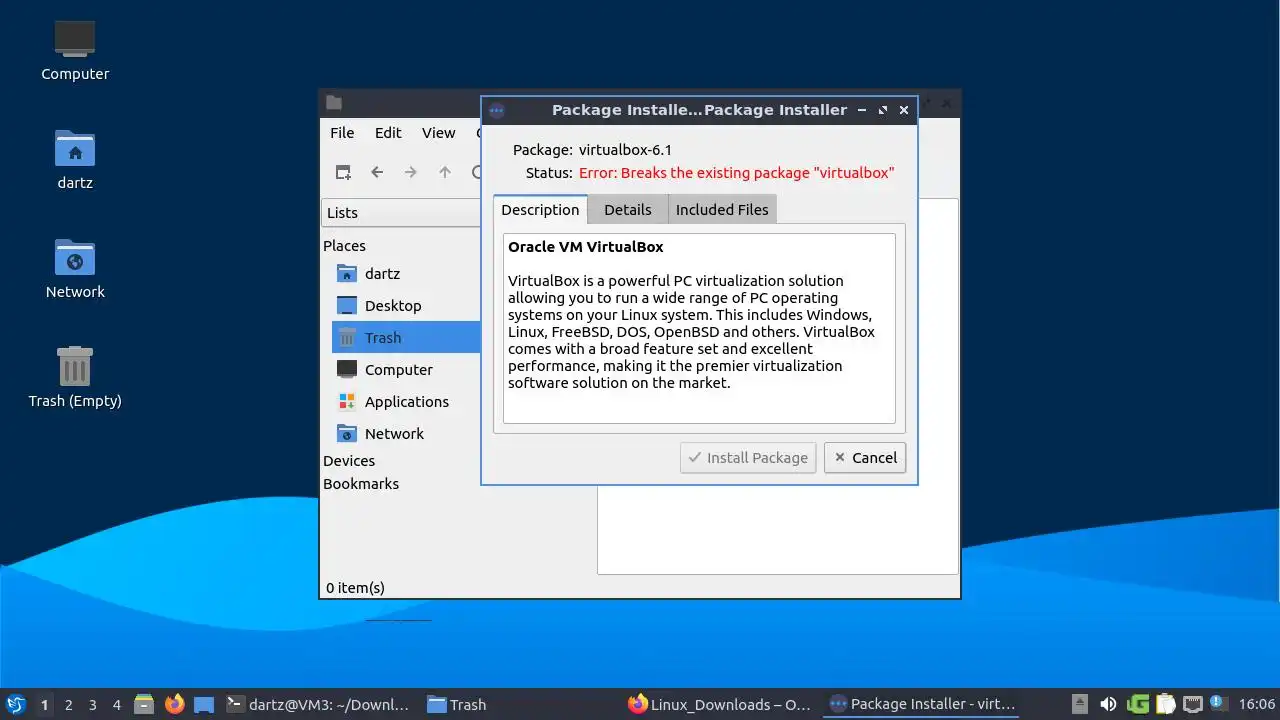
Task: Click the Bookmarks section heading
Action: point(361,483)
